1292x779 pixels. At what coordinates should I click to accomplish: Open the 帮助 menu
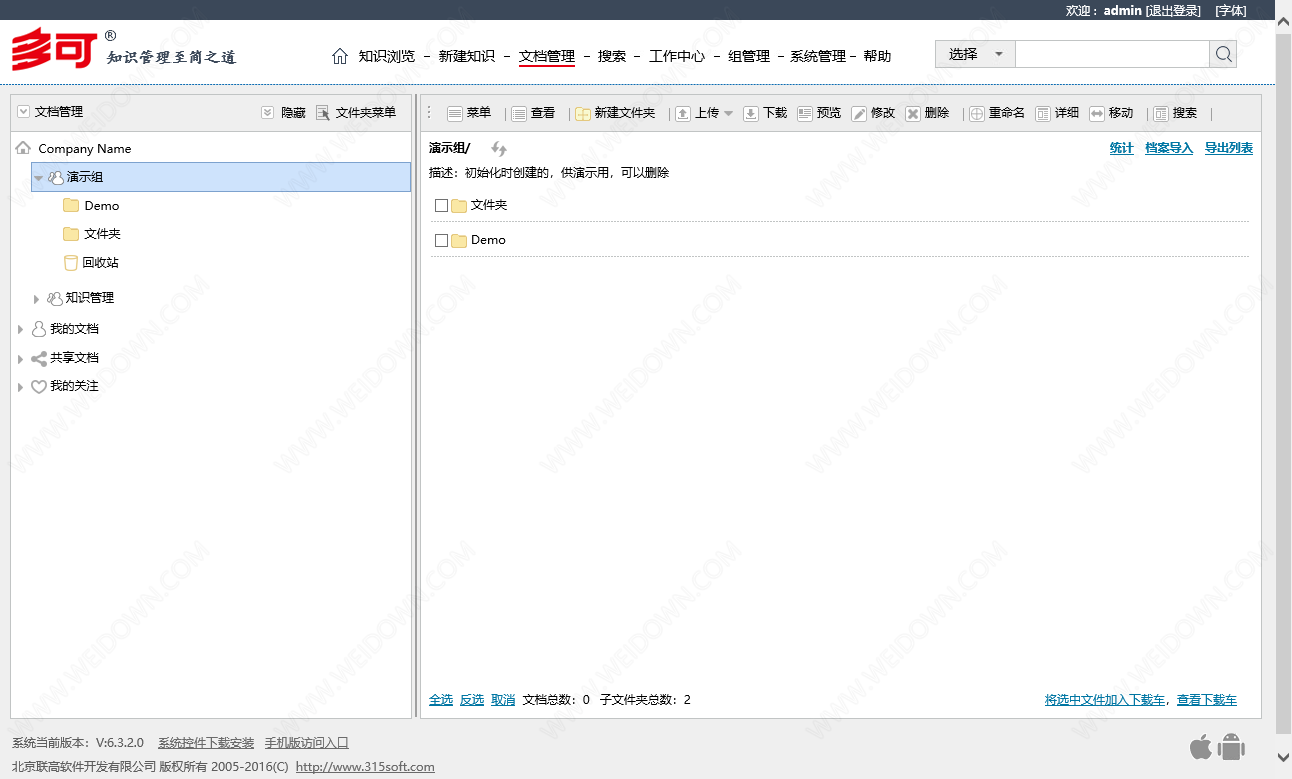point(877,56)
